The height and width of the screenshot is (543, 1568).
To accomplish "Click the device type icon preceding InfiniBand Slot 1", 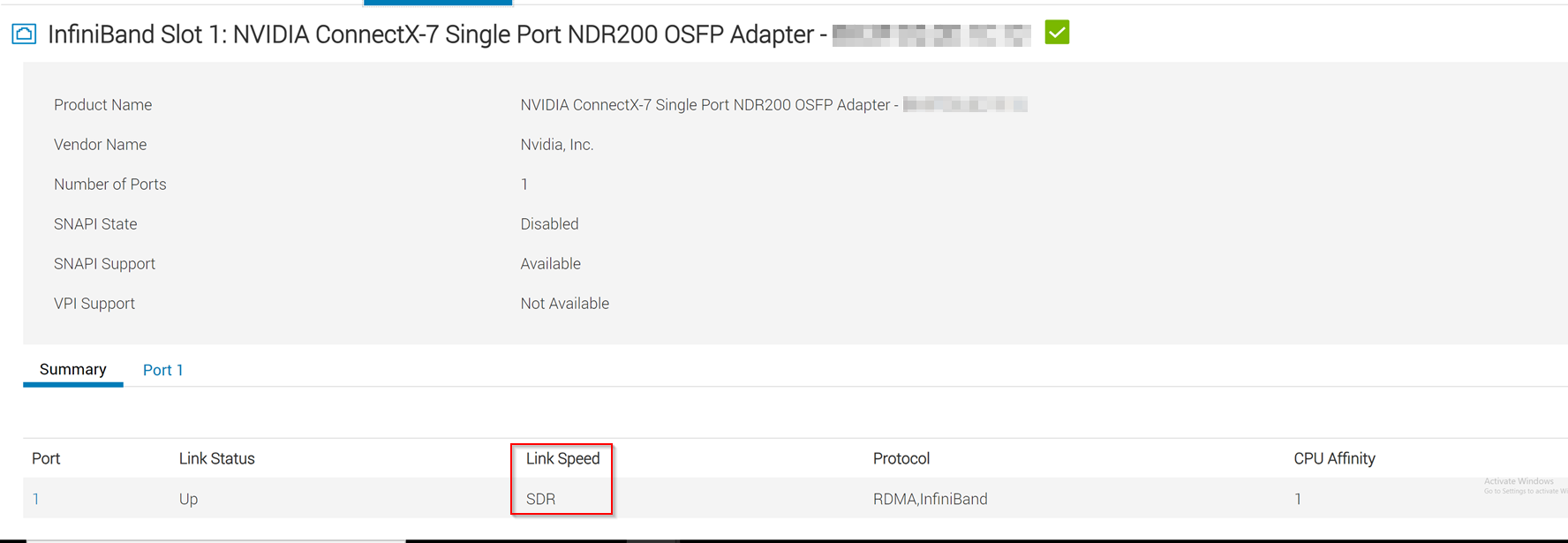I will pyautogui.click(x=23, y=34).
